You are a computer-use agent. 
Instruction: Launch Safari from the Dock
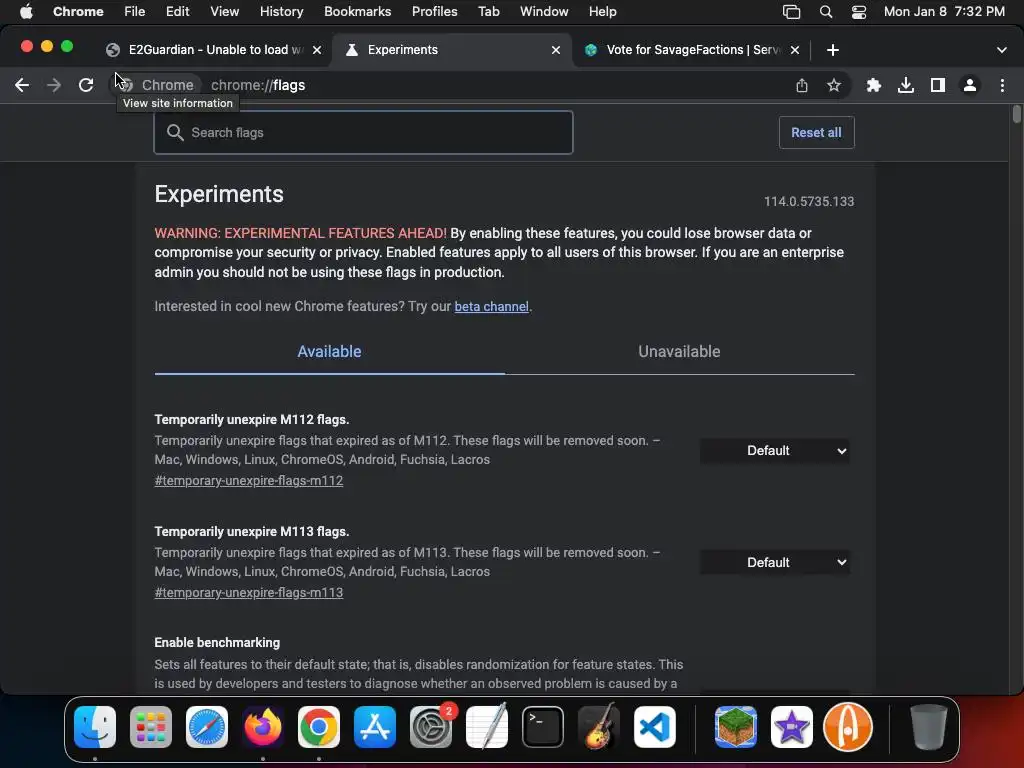207,727
